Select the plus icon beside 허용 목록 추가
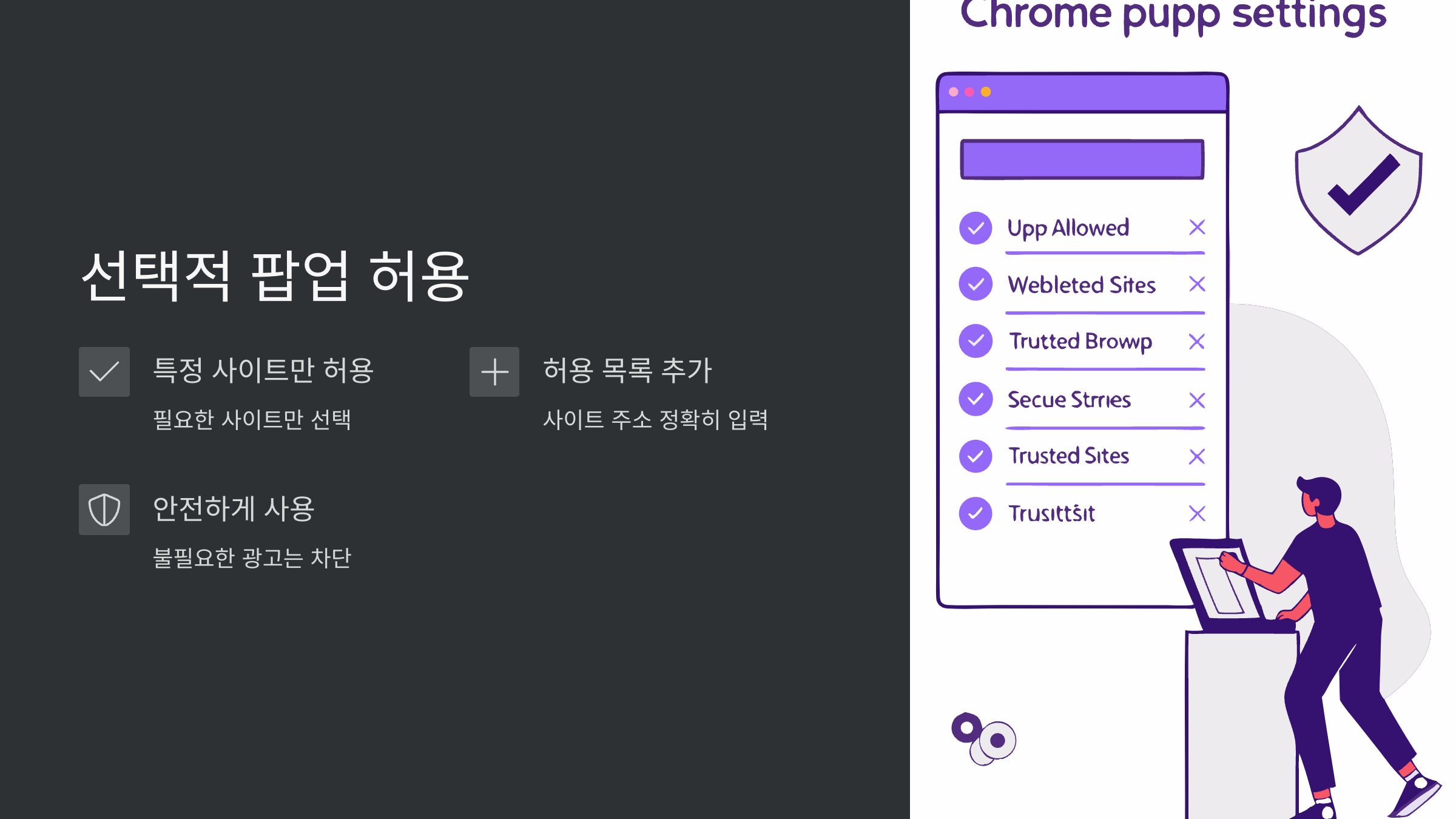1456x819 pixels. (494, 372)
